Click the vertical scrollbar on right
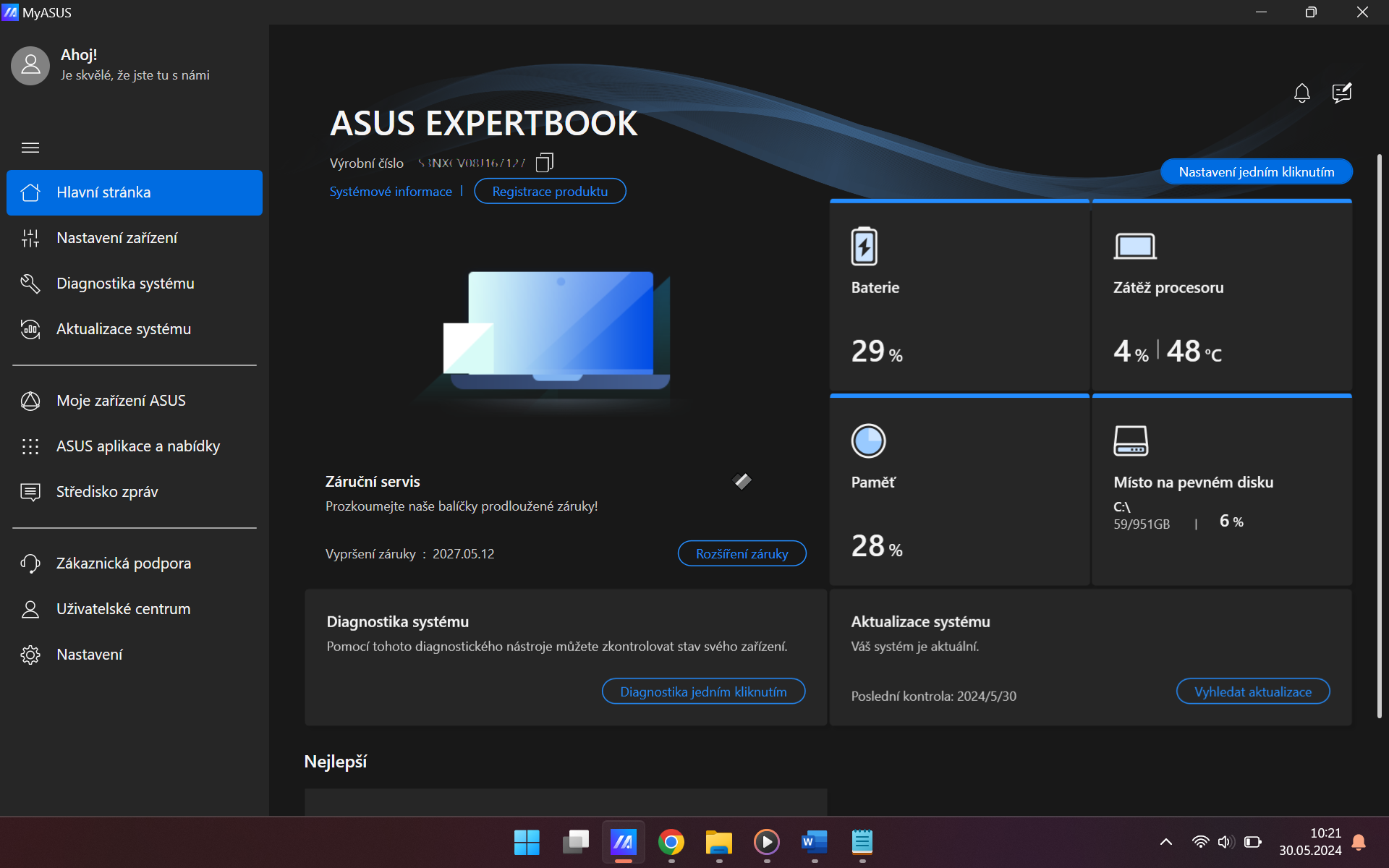The height and width of the screenshot is (868, 1389). (x=1380, y=436)
